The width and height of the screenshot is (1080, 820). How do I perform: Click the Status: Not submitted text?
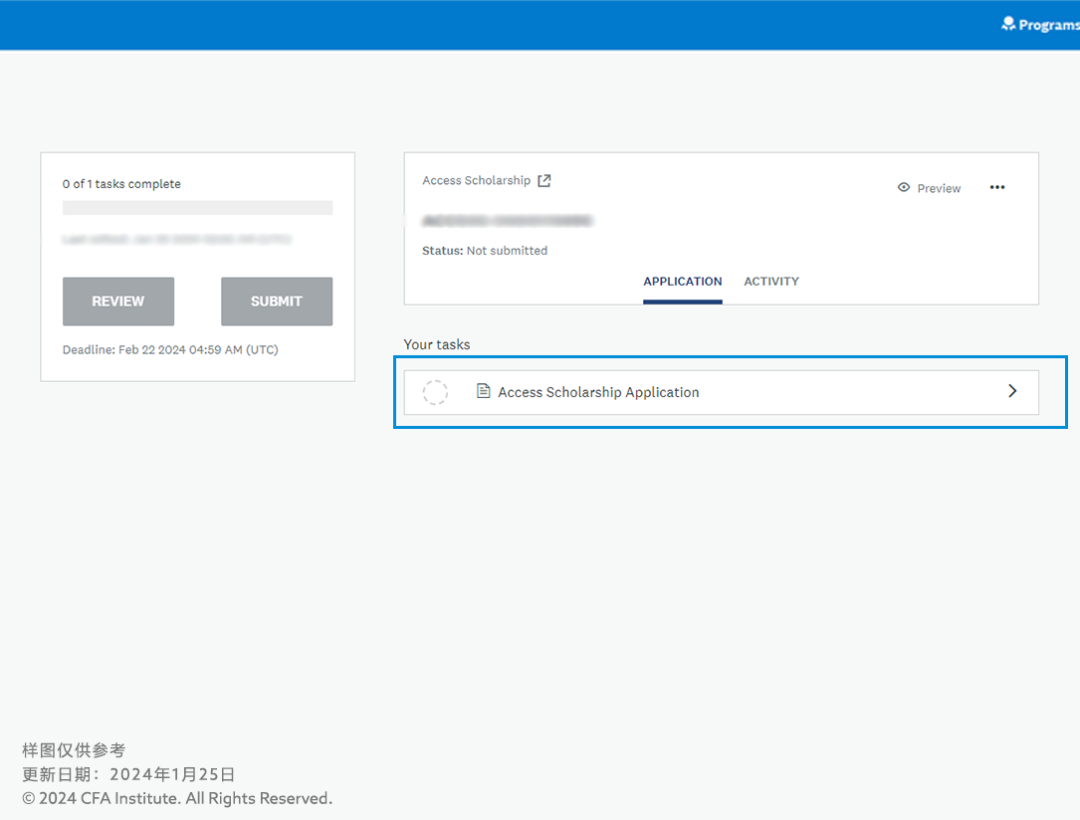[x=485, y=251]
